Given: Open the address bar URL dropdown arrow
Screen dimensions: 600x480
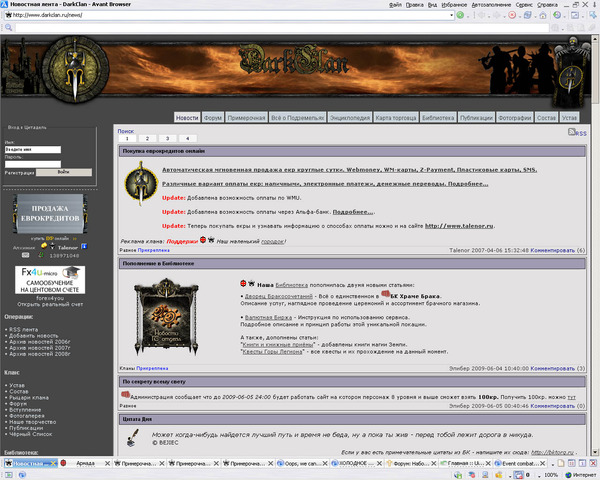Looking at the screenshot, I should click(x=452, y=15).
